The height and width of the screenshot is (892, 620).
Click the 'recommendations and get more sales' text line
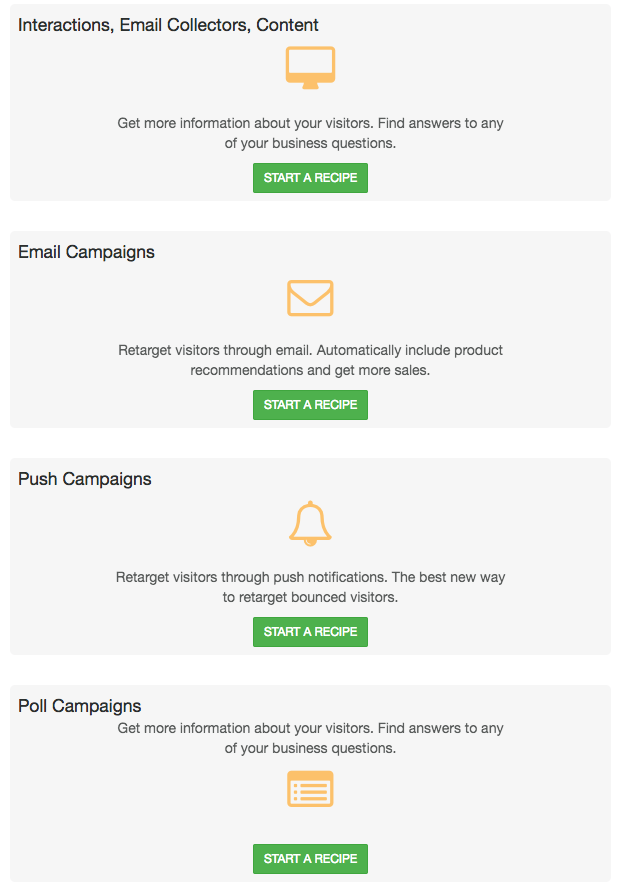coord(310,370)
